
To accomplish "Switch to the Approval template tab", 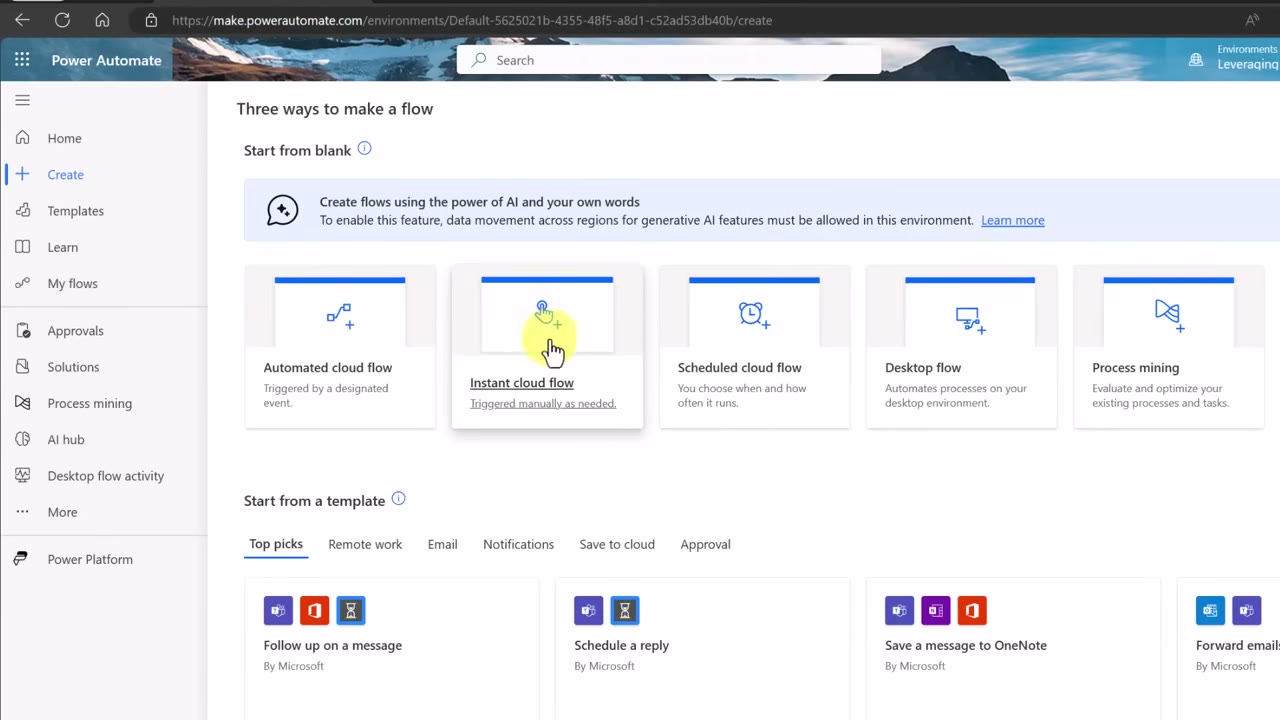I will click(705, 544).
